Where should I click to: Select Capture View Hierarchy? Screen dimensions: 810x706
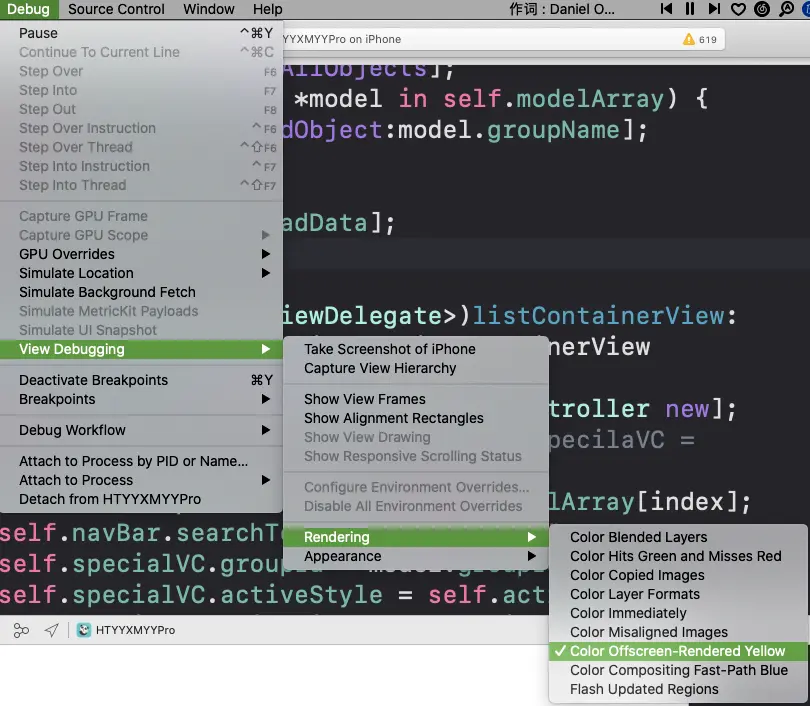(416, 368)
